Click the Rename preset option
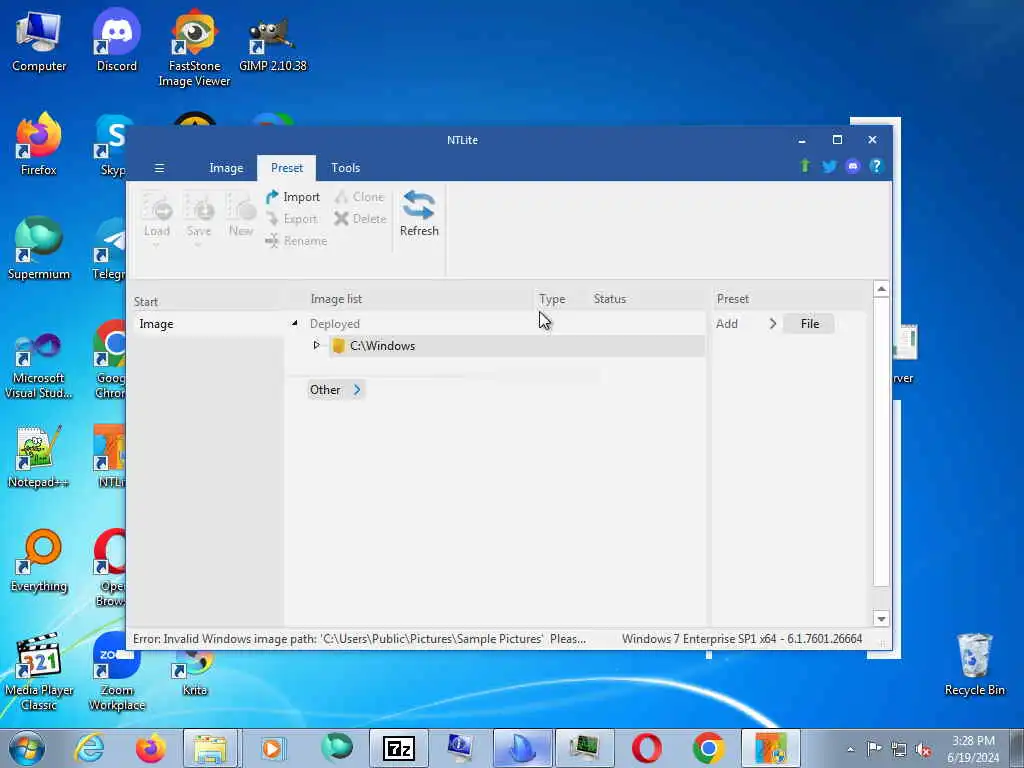 296,241
